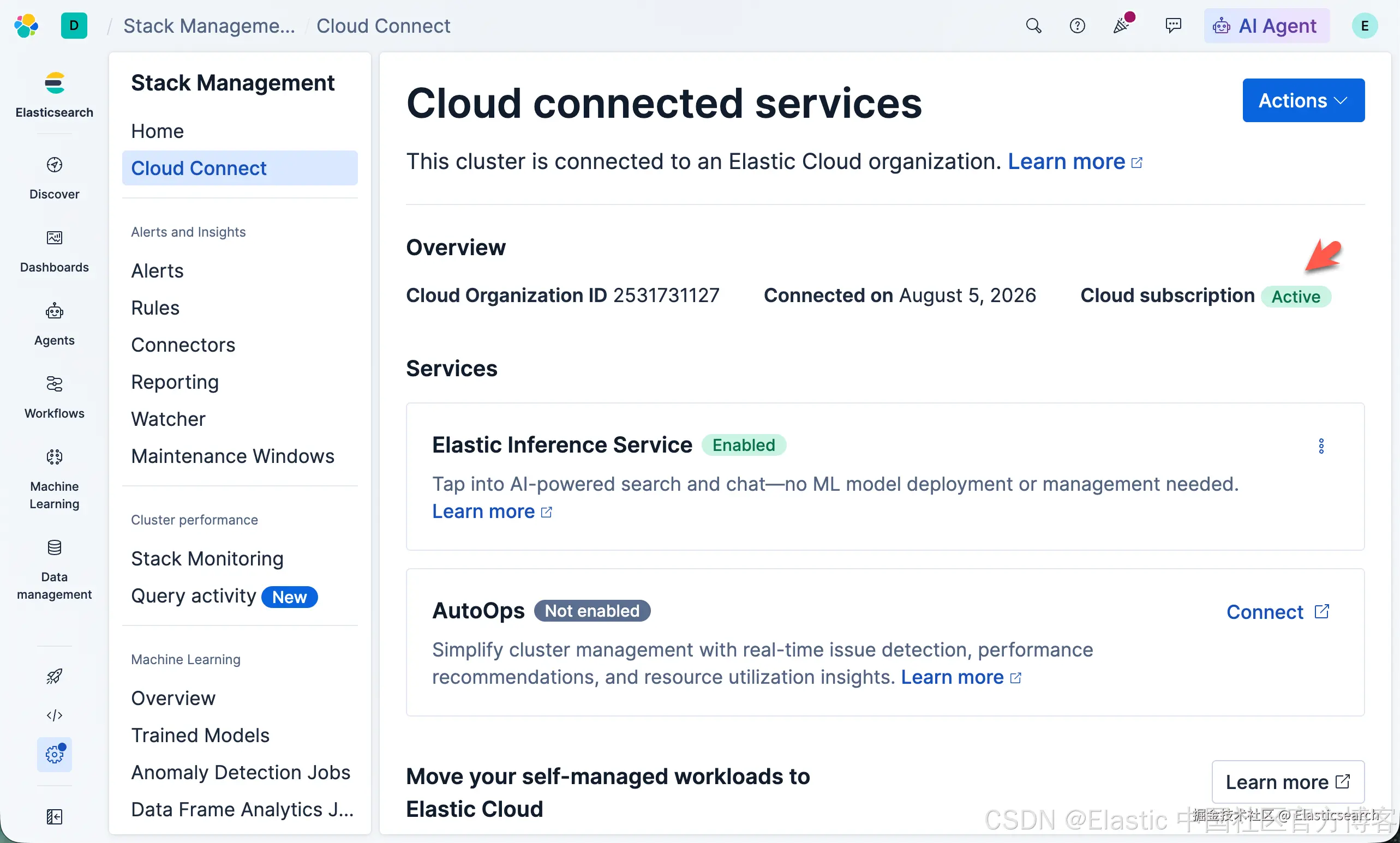The width and height of the screenshot is (1400, 843).
Task: Go to Elasticsearch in side rail
Action: click(55, 95)
